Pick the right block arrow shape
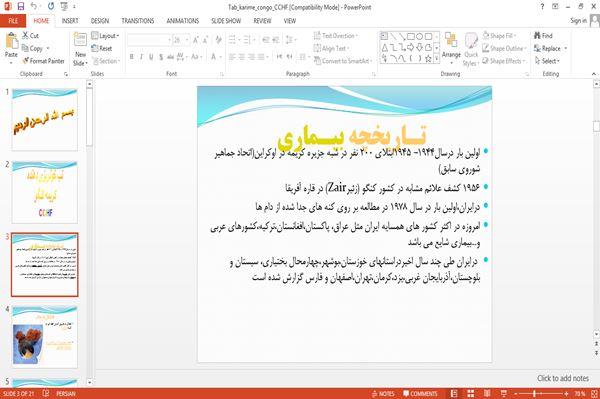The width and height of the screenshot is (600, 399). (x=411, y=47)
